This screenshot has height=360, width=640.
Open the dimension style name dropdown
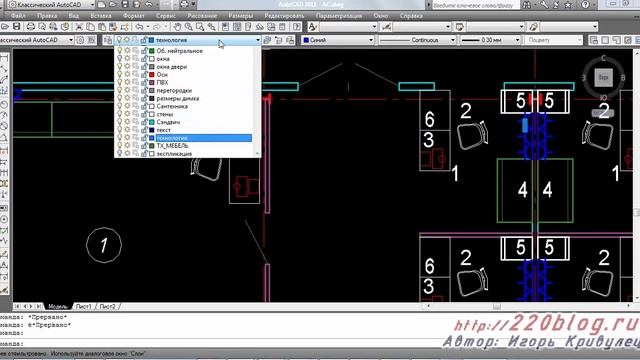(x=422, y=27)
